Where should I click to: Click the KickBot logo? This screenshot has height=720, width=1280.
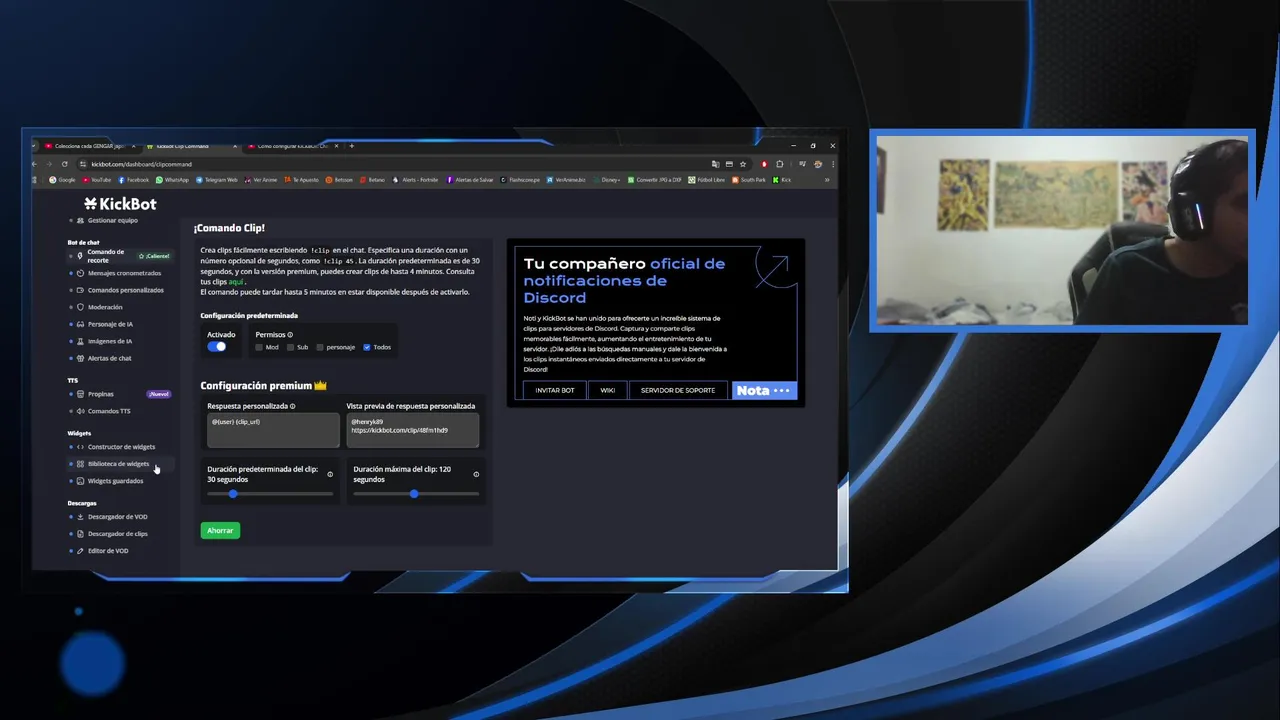(x=120, y=204)
